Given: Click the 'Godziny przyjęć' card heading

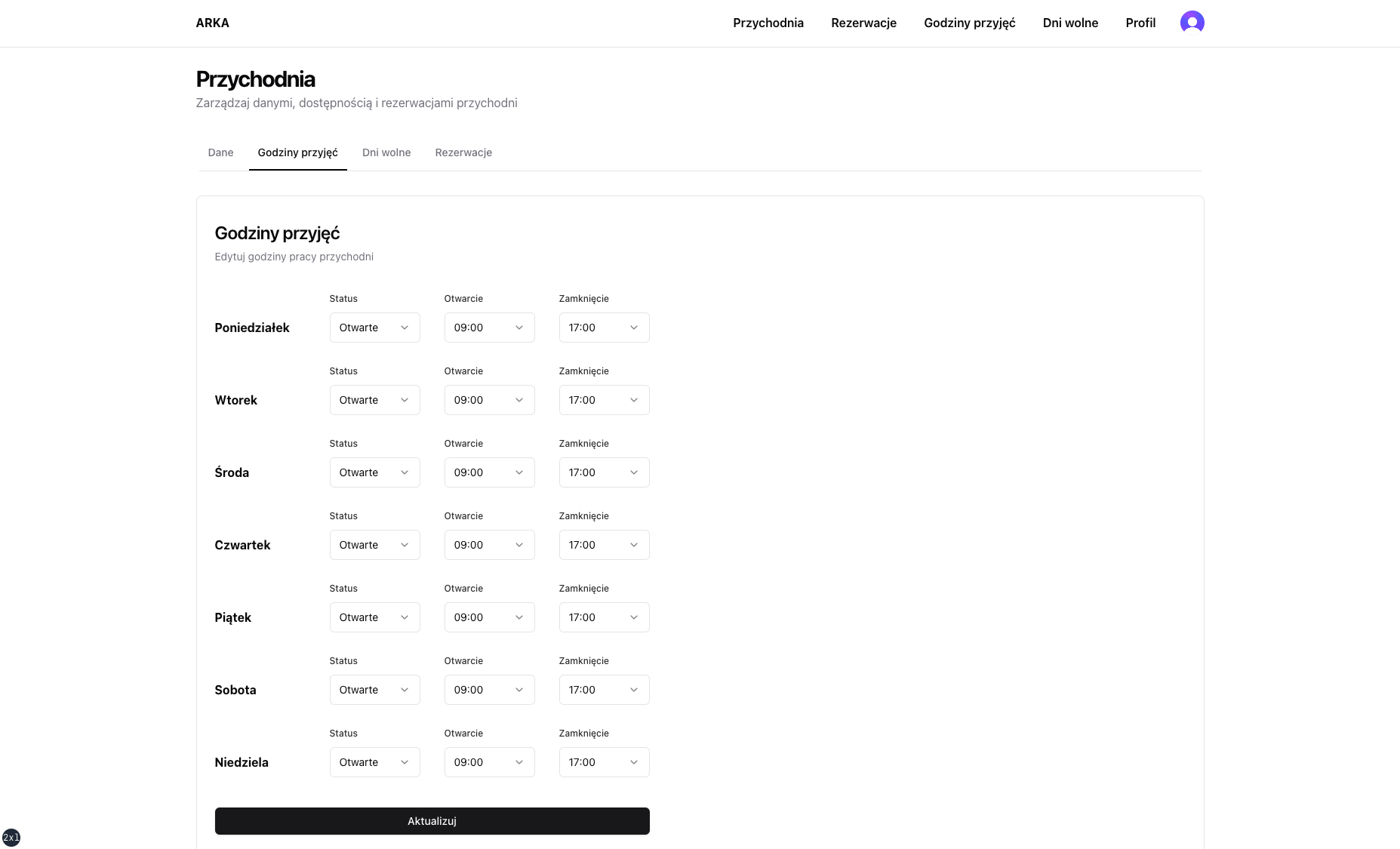Looking at the screenshot, I should [277, 233].
